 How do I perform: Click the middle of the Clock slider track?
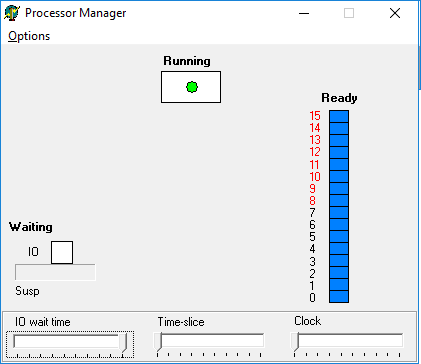[x=347, y=340]
